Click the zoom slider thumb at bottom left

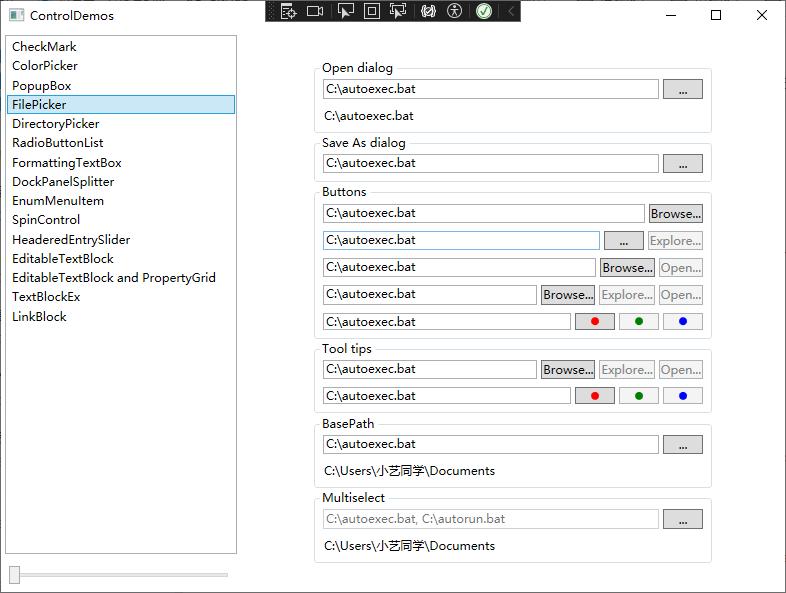[14, 574]
